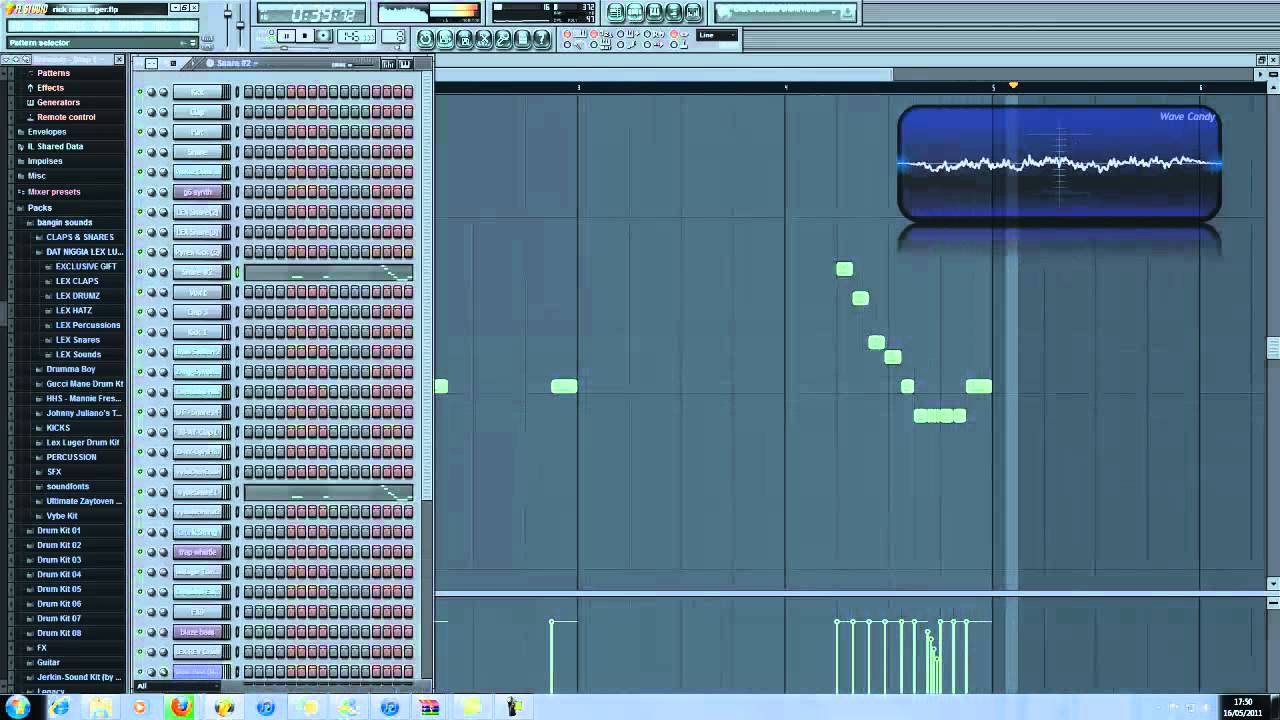
Task: Click the blaze bass channel button
Action: (x=197, y=632)
